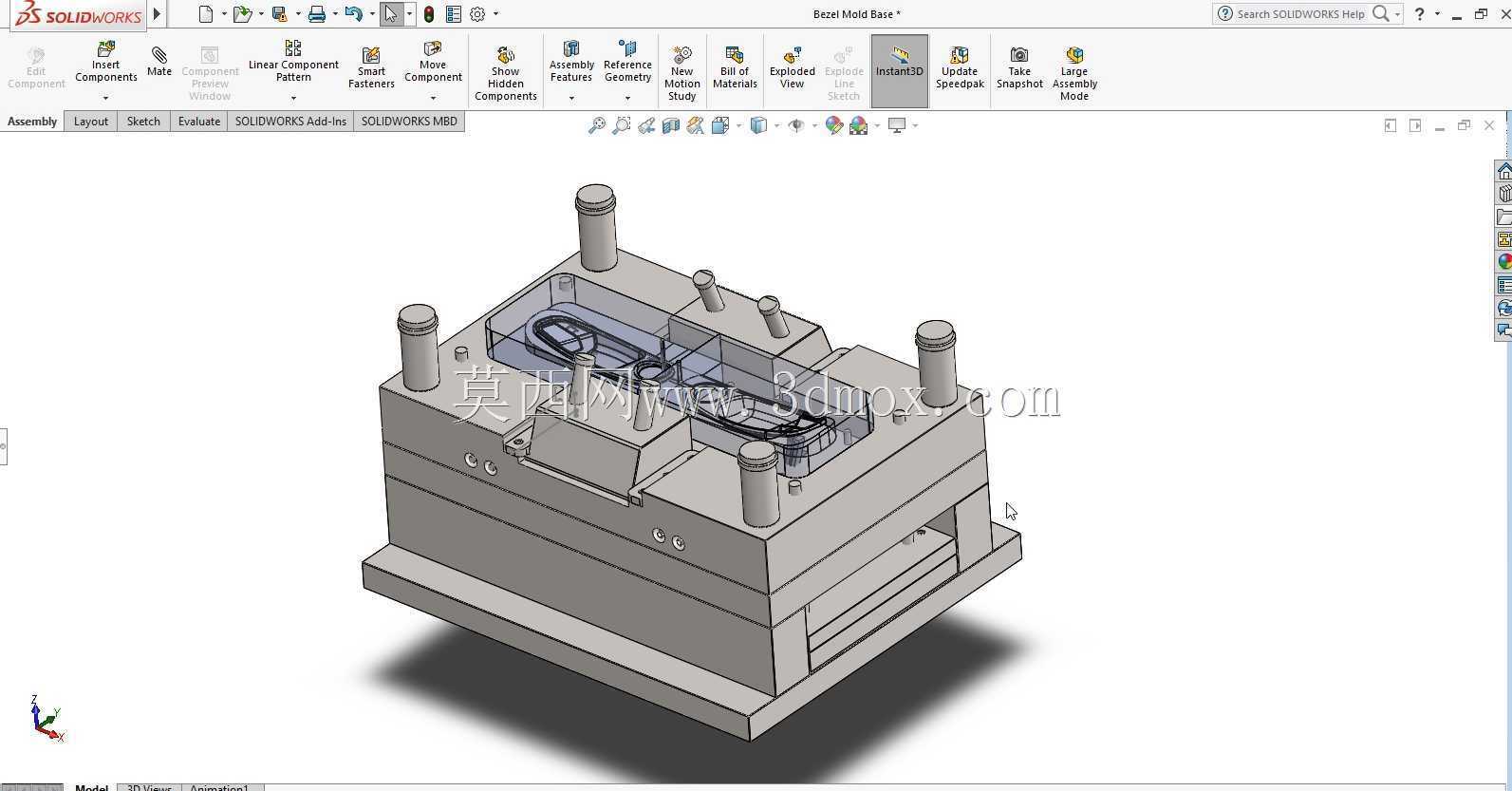Insert a Bill of Materials
Viewport: 1512px width, 791px height.
pos(735,68)
